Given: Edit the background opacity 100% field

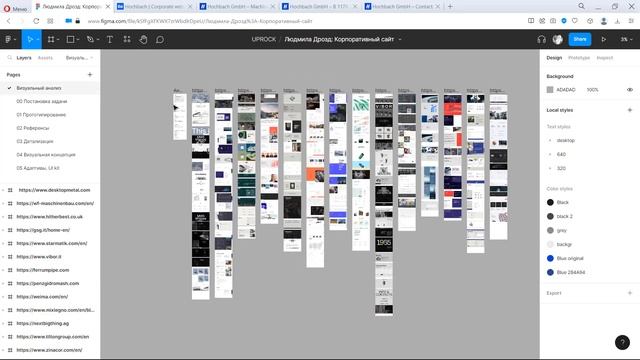Looking at the screenshot, I should [592, 90].
